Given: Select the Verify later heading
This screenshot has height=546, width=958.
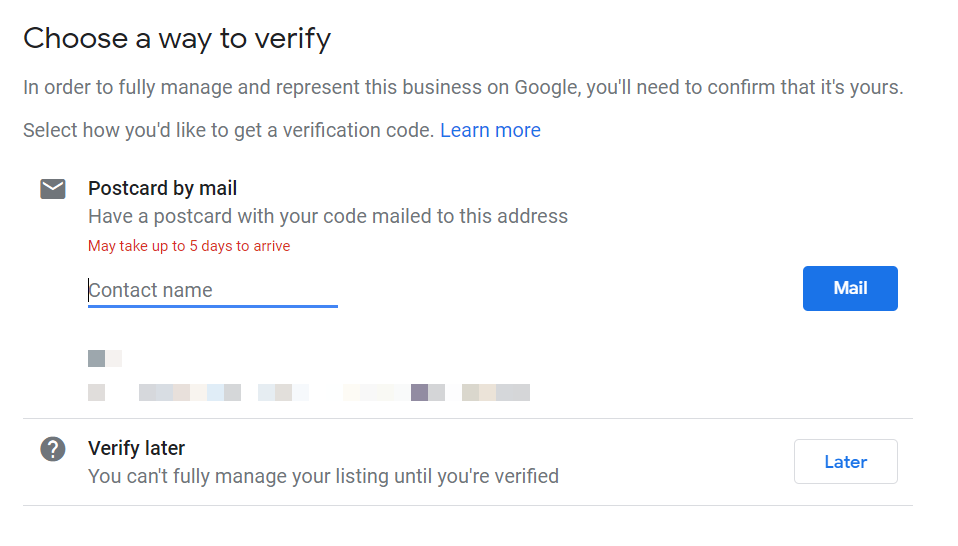Looking at the screenshot, I should point(136,448).
